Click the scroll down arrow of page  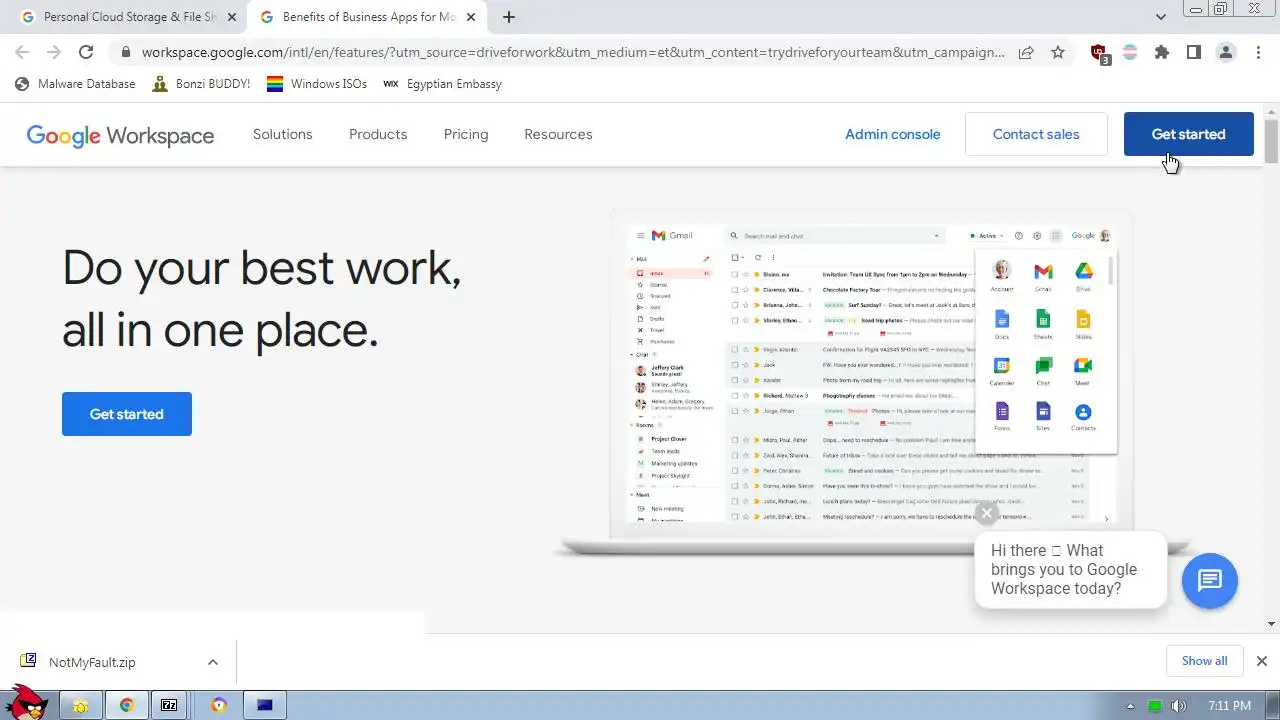coord(1271,625)
